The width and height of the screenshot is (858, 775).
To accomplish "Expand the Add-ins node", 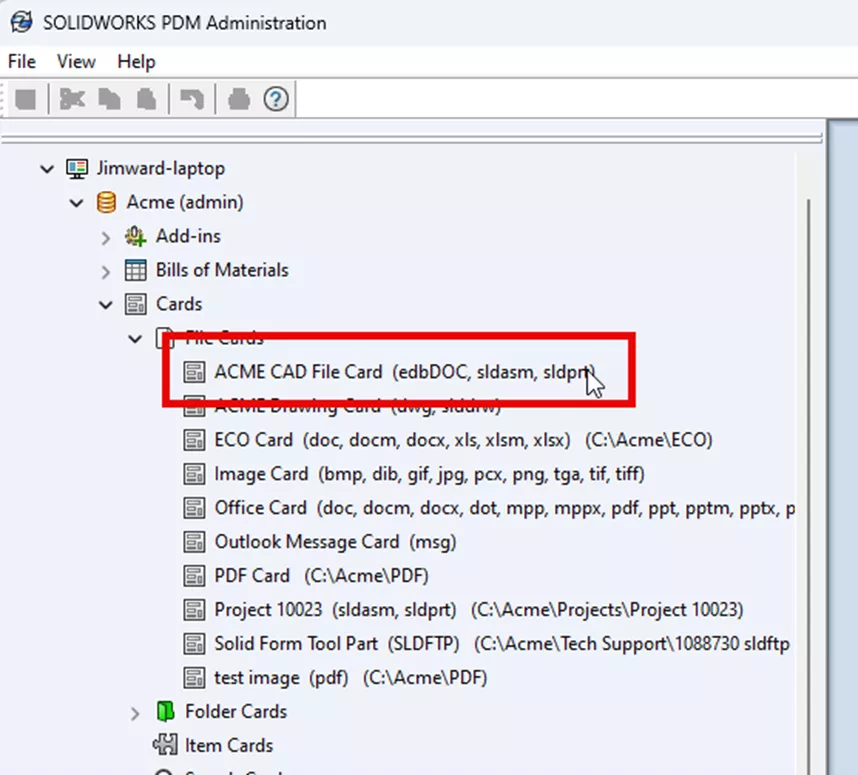I will 105,236.
